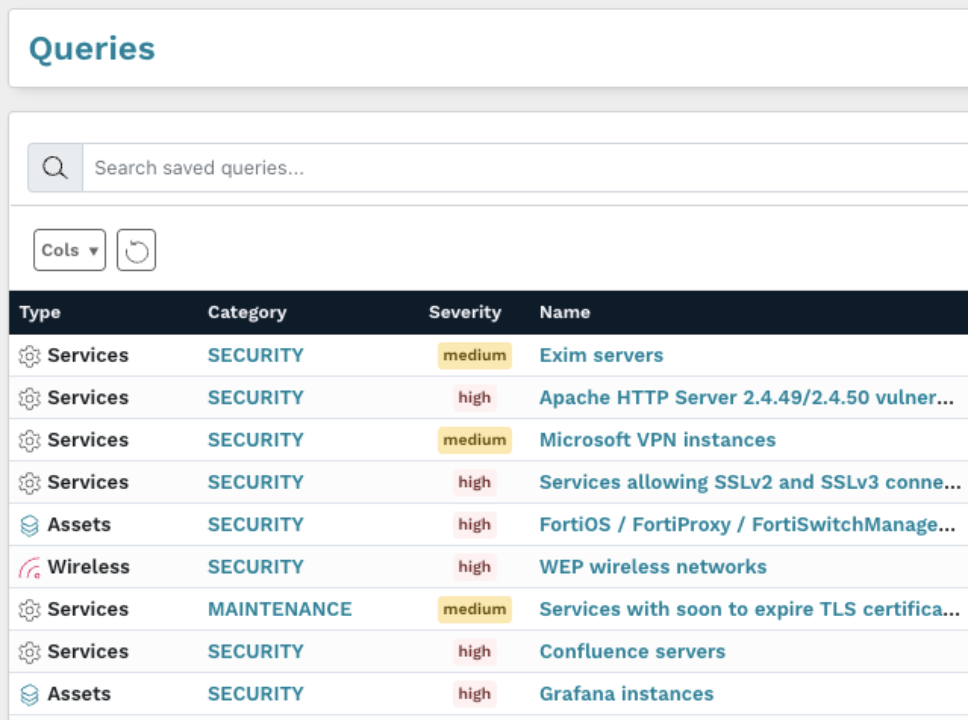Click the high badge for Apache HTTP Server

(x=474, y=397)
